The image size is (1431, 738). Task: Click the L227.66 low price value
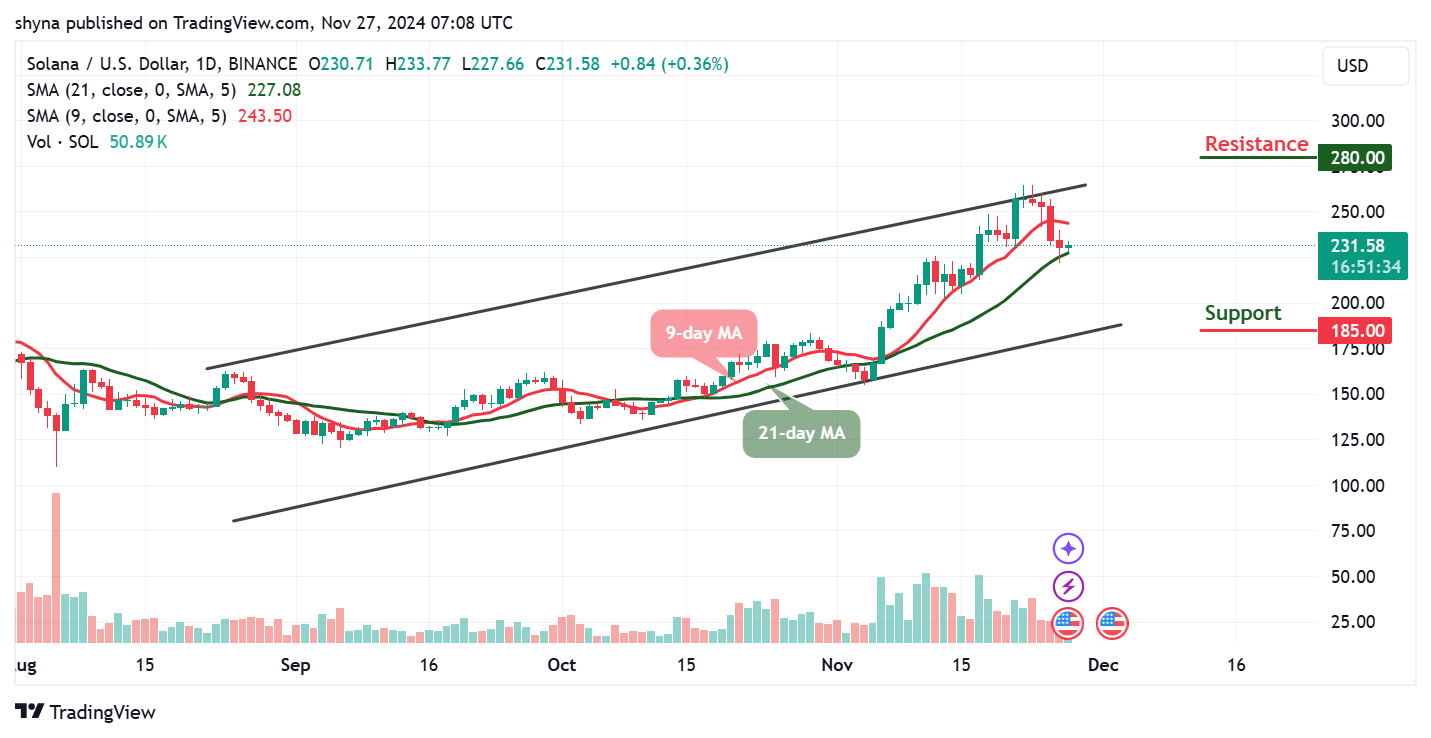pos(493,64)
